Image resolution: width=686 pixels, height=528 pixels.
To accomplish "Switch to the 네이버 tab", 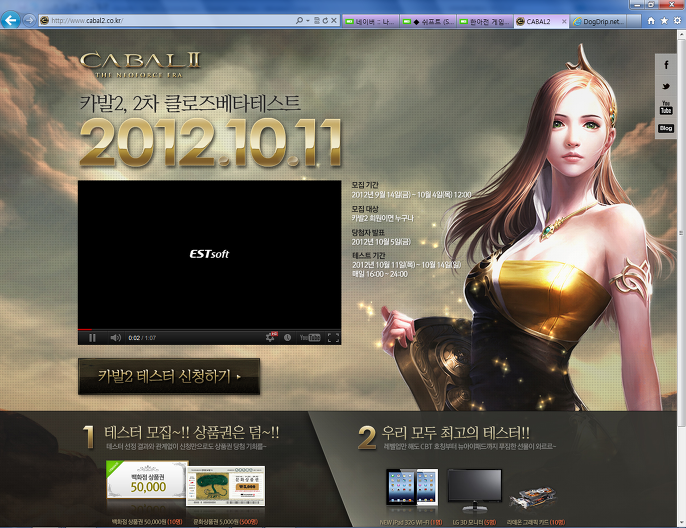I will [371, 21].
